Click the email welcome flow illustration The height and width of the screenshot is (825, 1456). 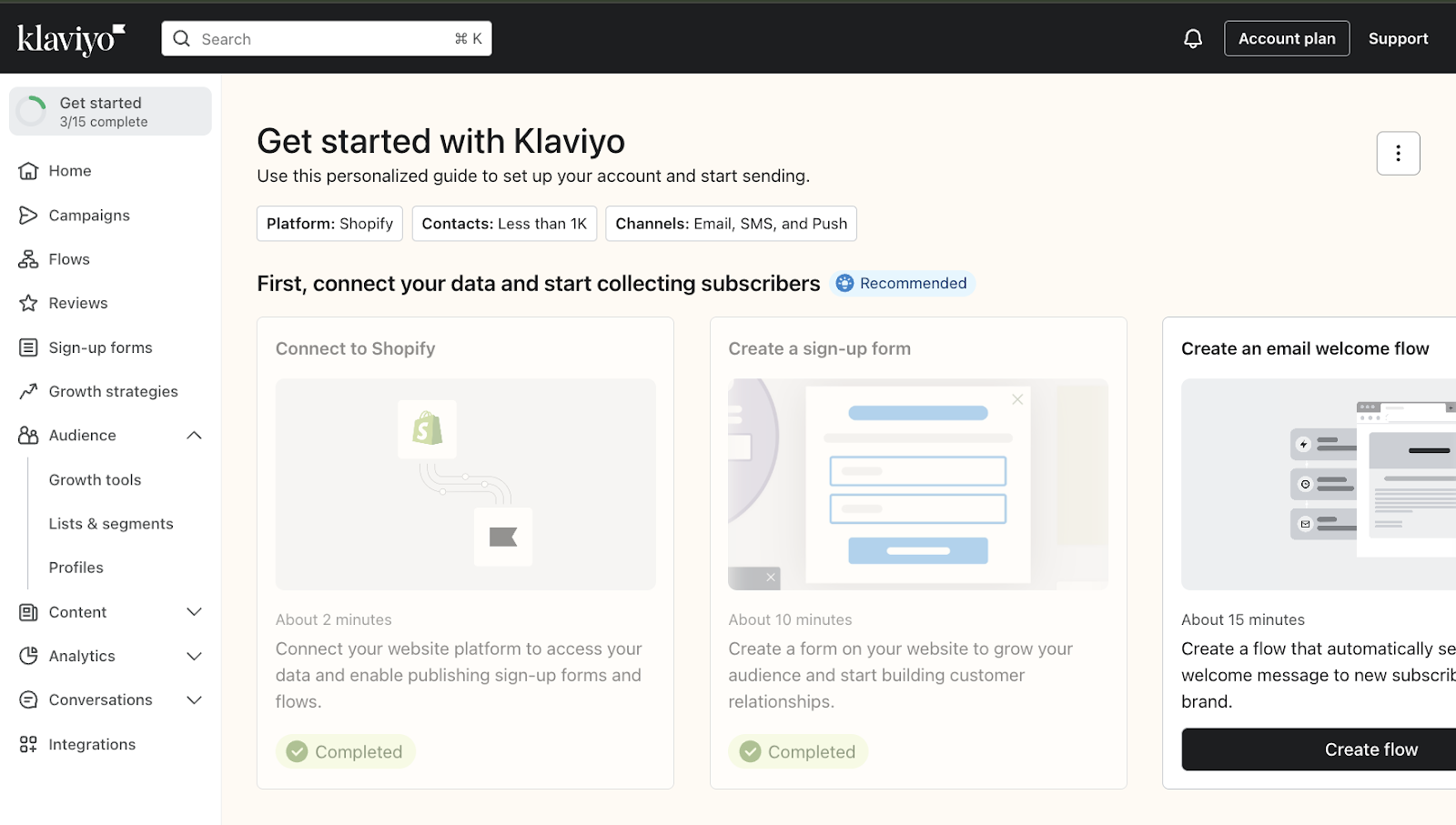[x=1319, y=484]
